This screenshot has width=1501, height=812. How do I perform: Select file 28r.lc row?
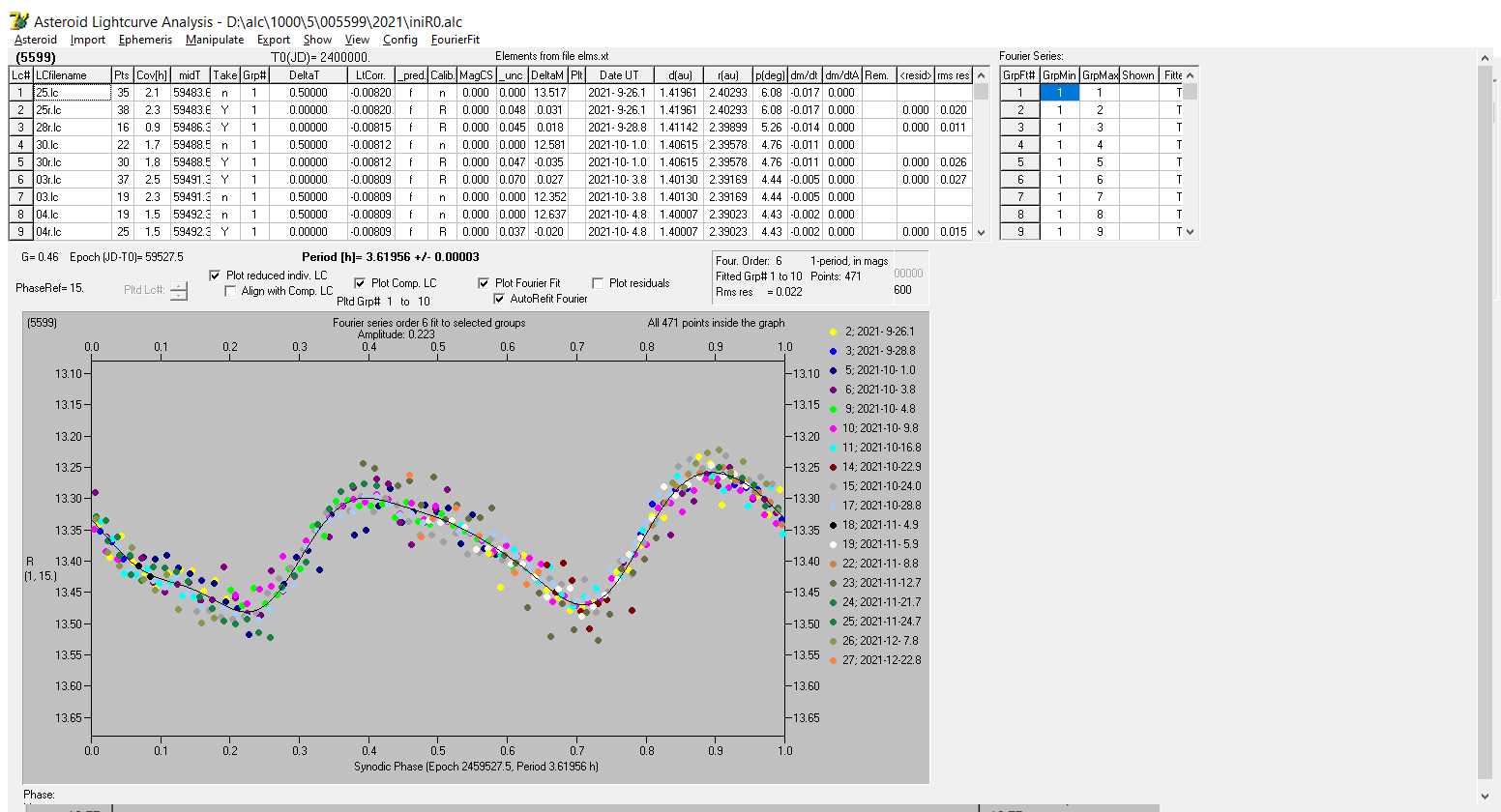coord(72,128)
